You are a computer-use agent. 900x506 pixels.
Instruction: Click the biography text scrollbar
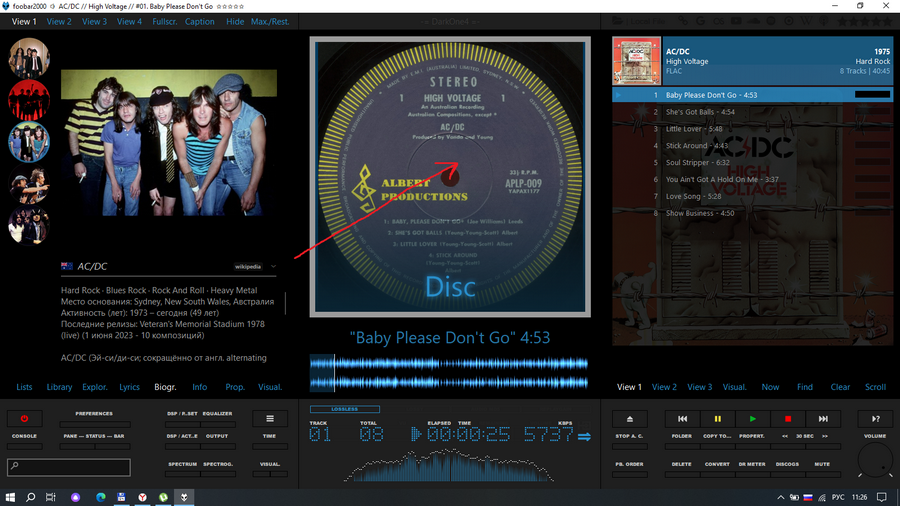pyautogui.click(x=285, y=304)
